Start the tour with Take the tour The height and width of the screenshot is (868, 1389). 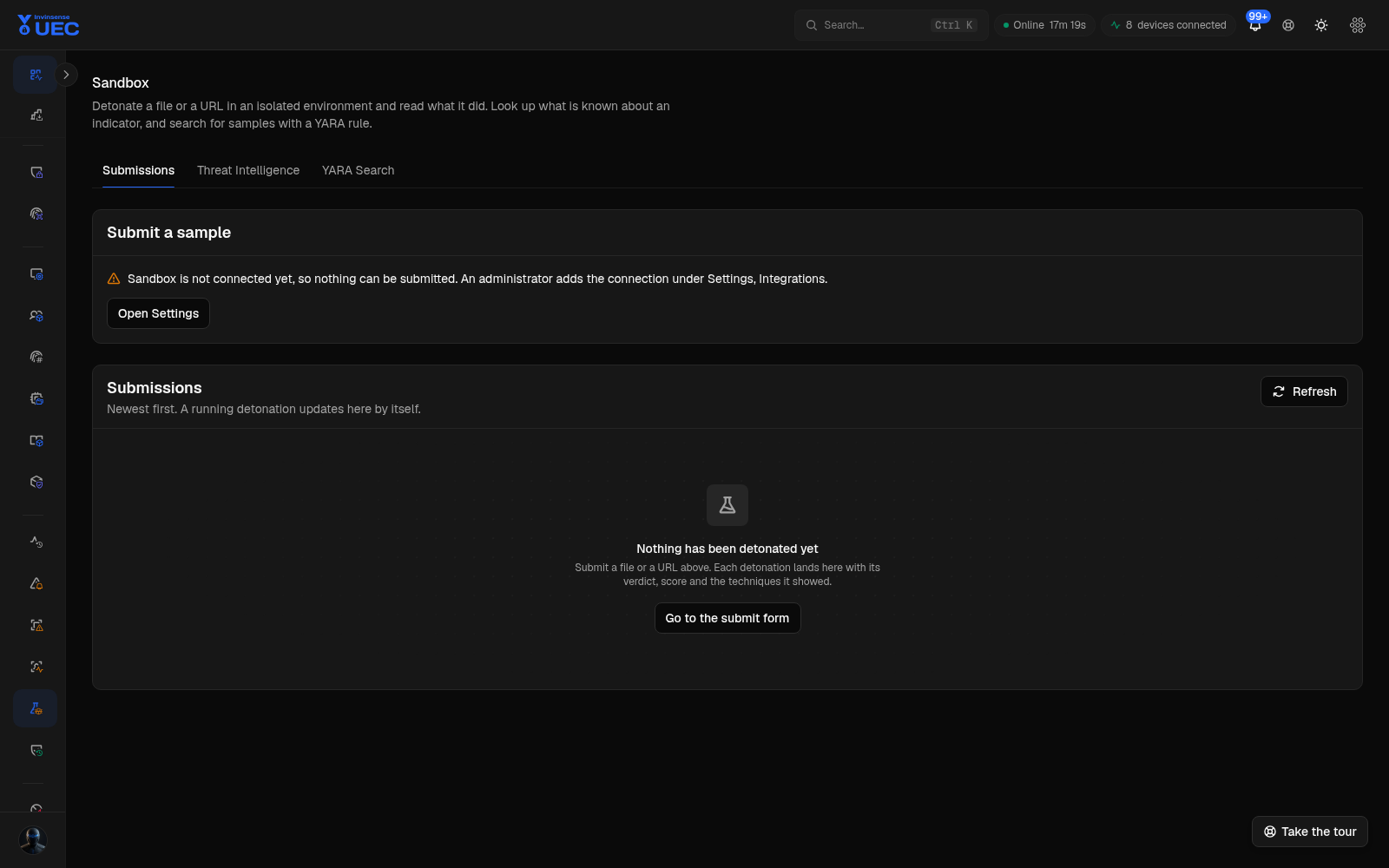tap(1310, 832)
